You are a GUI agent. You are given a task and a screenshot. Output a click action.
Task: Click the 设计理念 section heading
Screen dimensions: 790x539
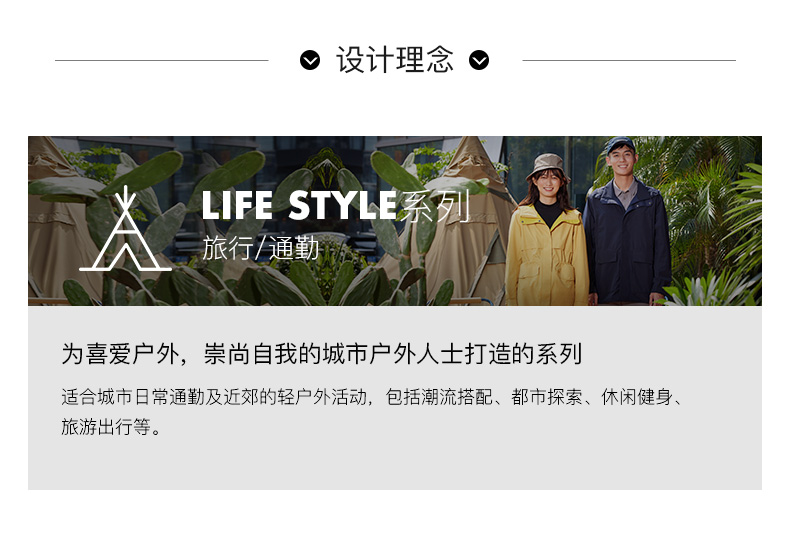[x=395, y=60]
